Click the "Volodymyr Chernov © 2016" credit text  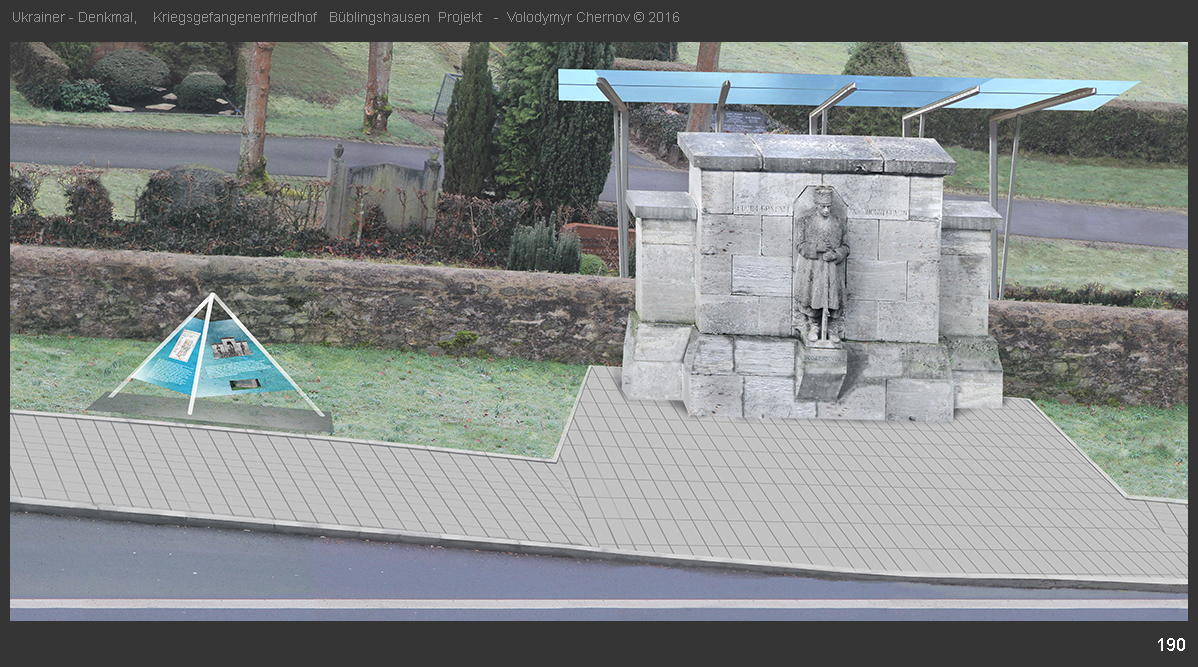point(593,17)
